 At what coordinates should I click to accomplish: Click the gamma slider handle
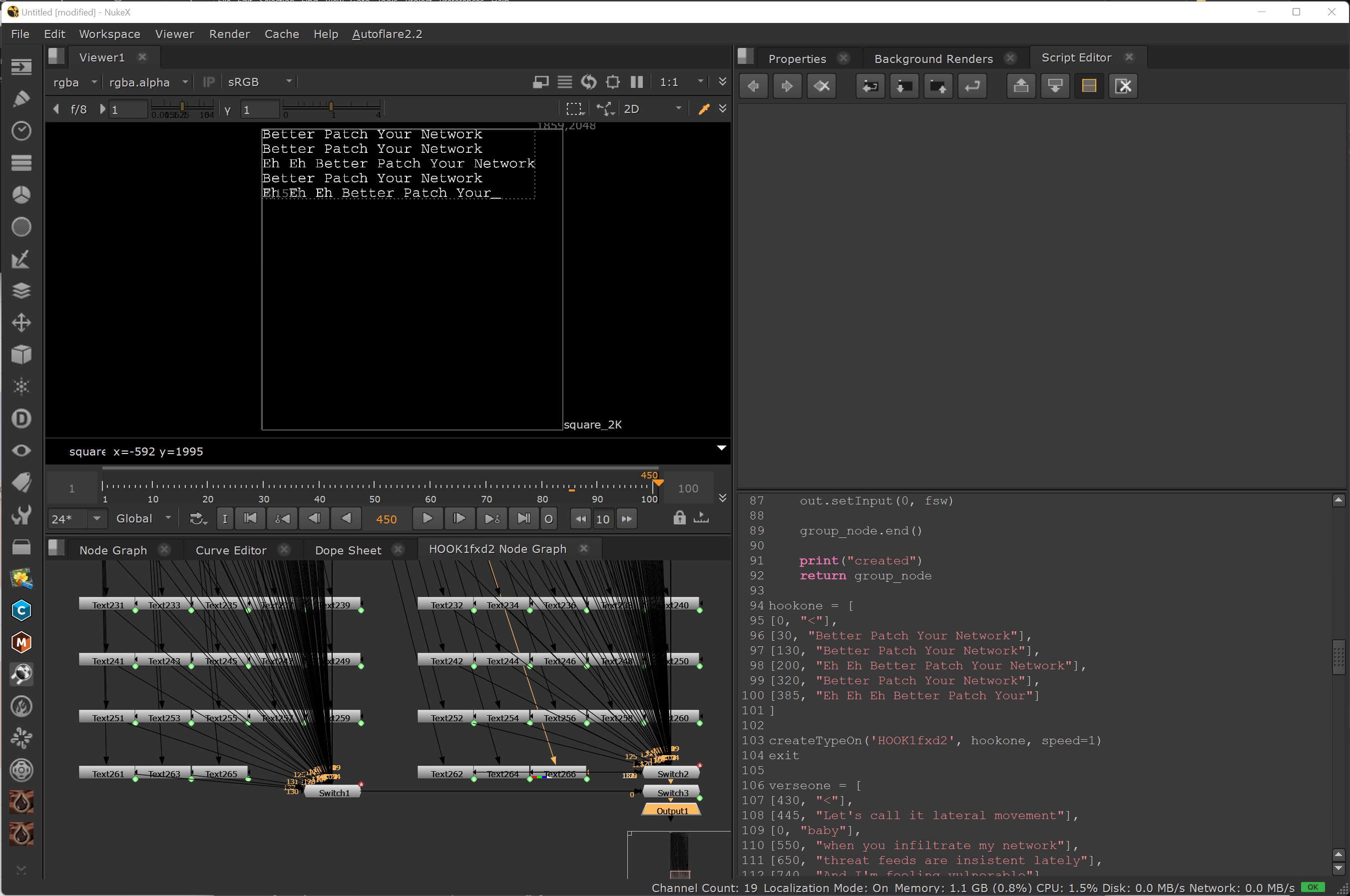(x=331, y=107)
